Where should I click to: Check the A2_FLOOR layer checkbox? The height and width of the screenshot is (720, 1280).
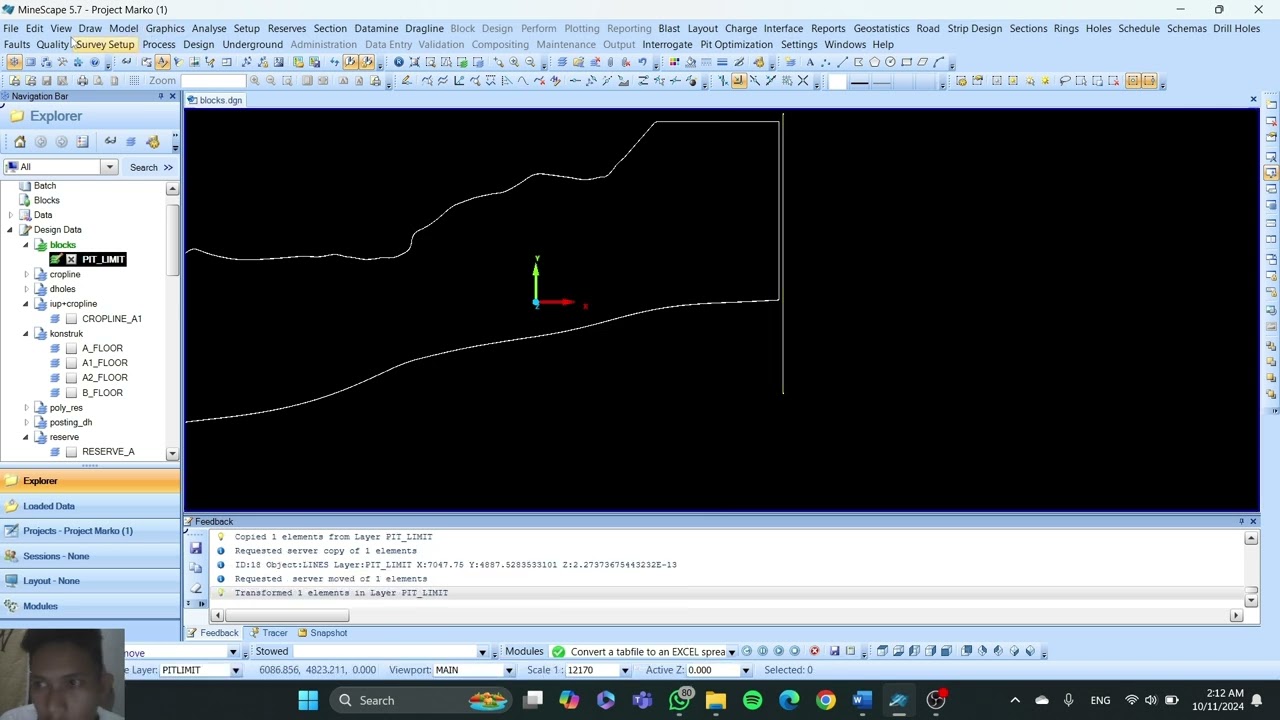(x=71, y=378)
